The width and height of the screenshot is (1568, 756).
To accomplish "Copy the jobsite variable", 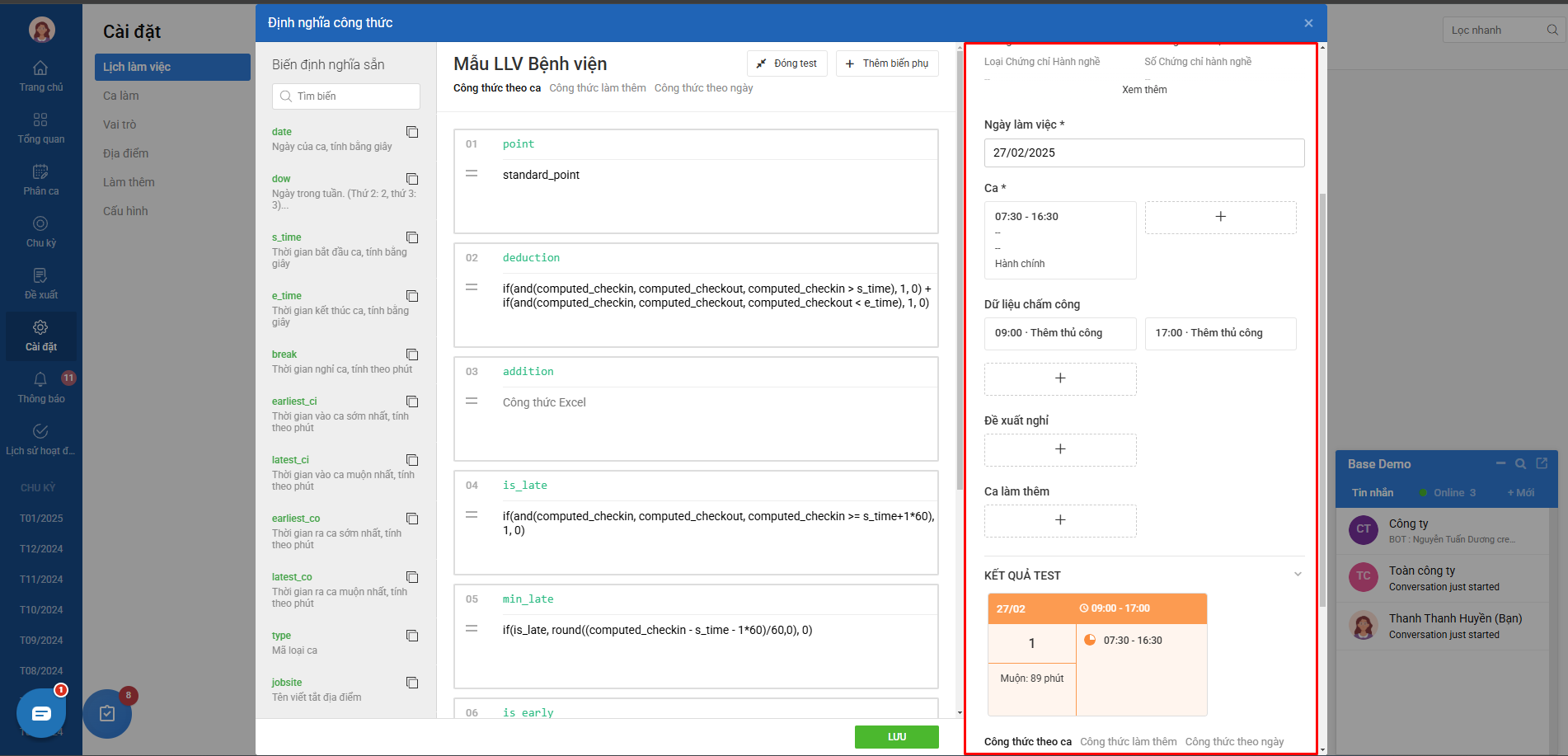I will click(412, 683).
